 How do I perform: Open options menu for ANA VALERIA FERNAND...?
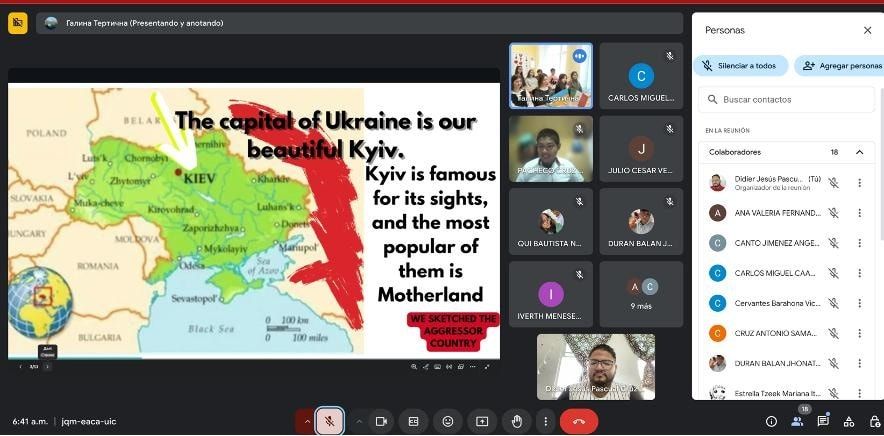(x=859, y=213)
